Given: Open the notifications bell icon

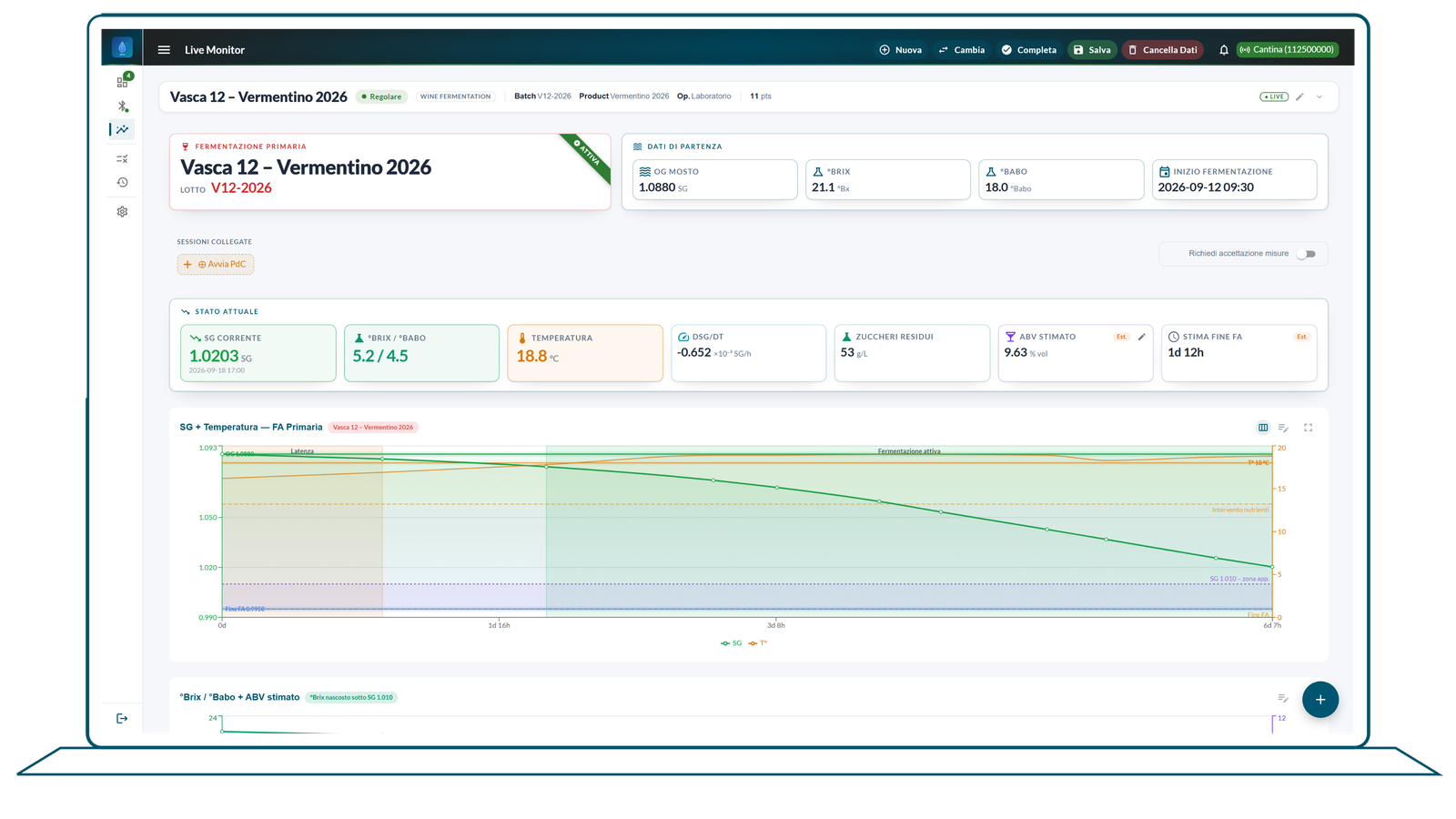Looking at the screenshot, I should pyautogui.click(x=1224, y=50).
